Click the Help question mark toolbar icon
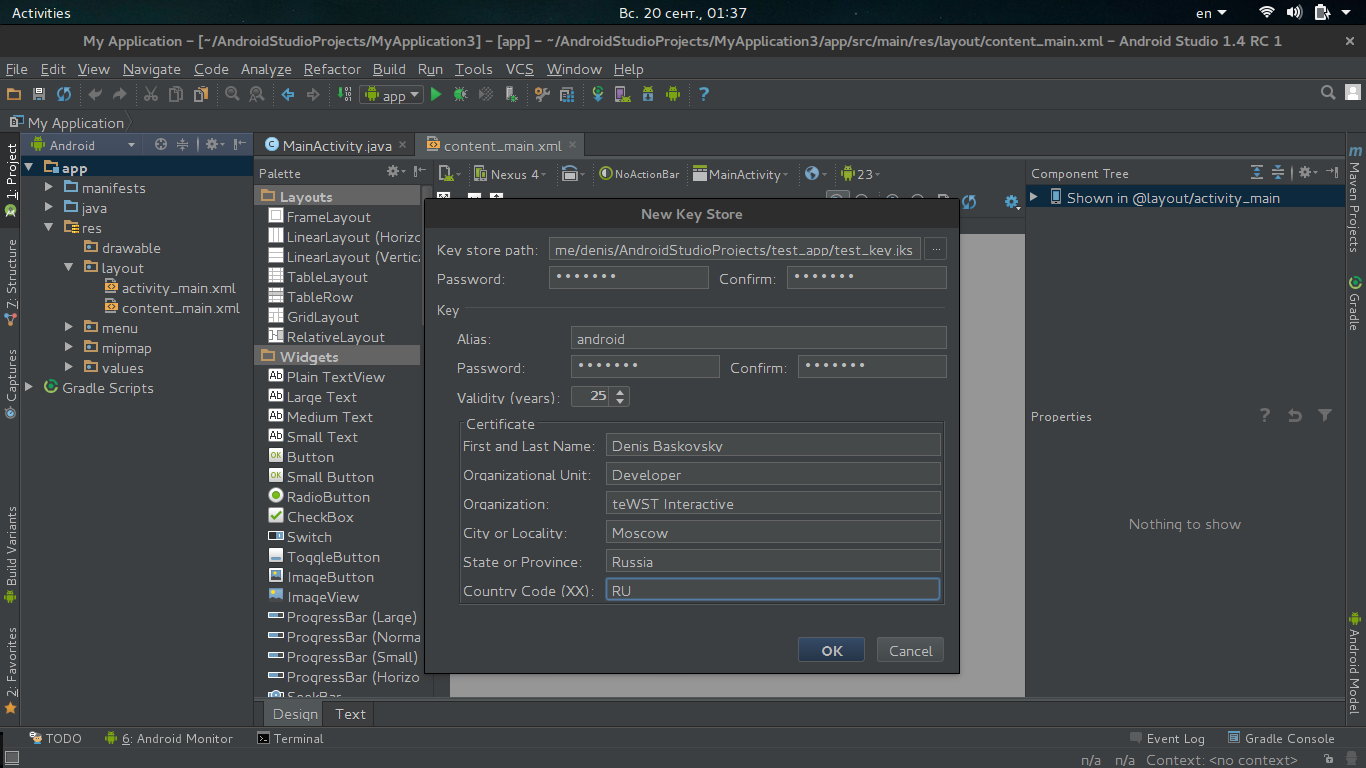Image resolution: width=1366 pixels, height=768 pixels. click(x=704, y=94)
